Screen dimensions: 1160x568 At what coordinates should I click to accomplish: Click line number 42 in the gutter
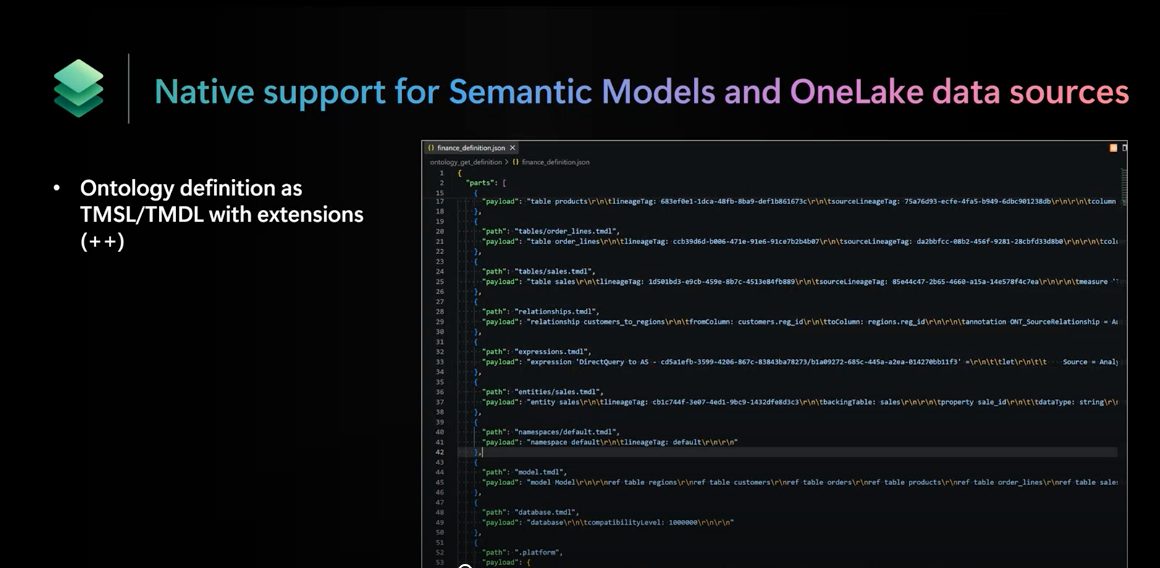[x=440, y=452]
